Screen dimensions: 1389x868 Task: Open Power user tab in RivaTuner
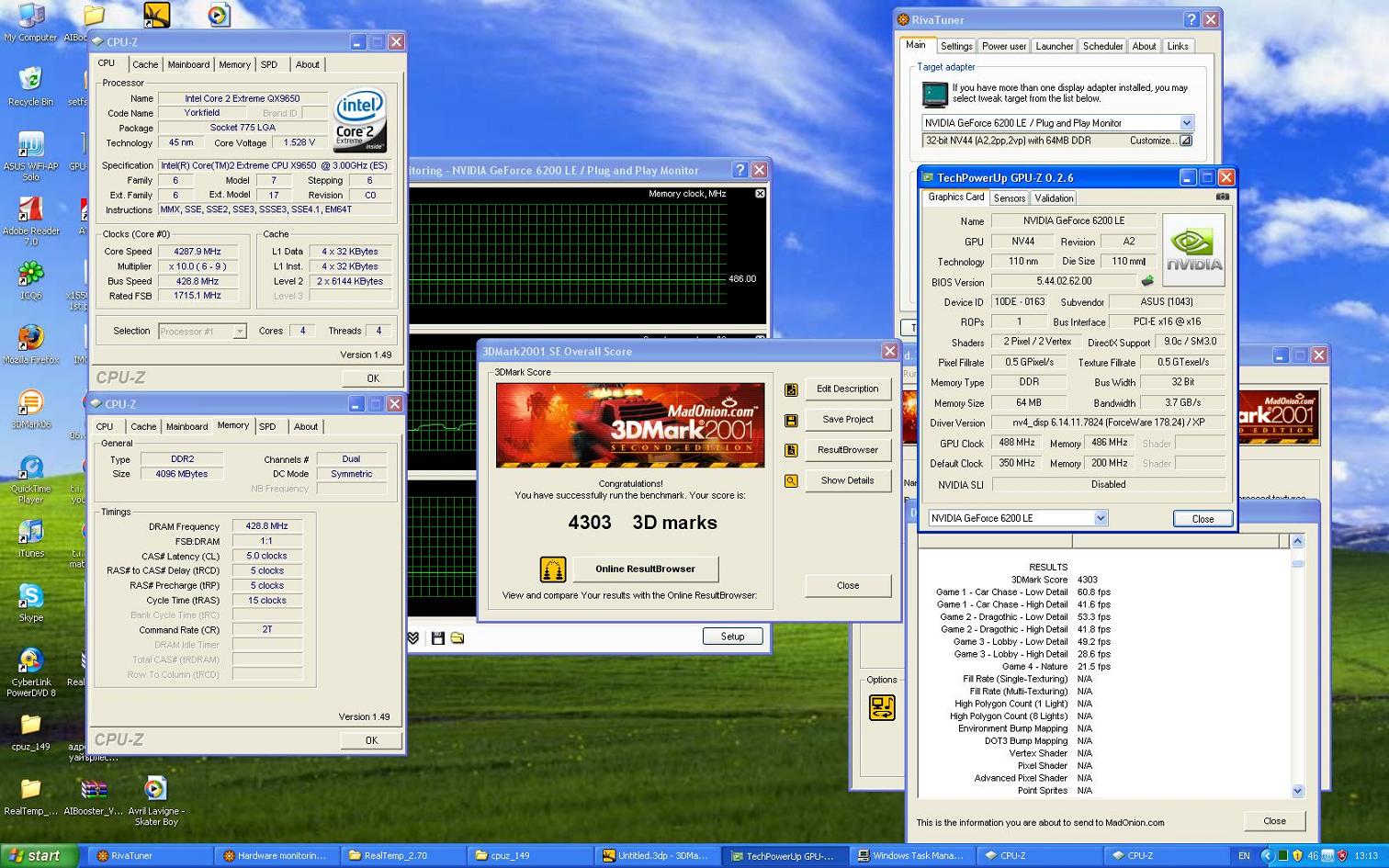[x=1003, y=46]
